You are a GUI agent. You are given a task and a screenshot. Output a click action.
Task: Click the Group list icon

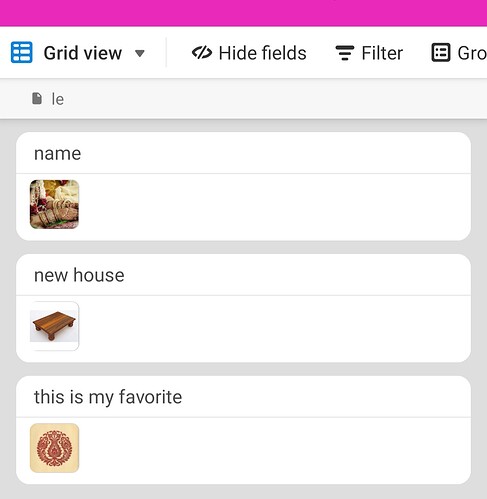[x=441, y=53]
